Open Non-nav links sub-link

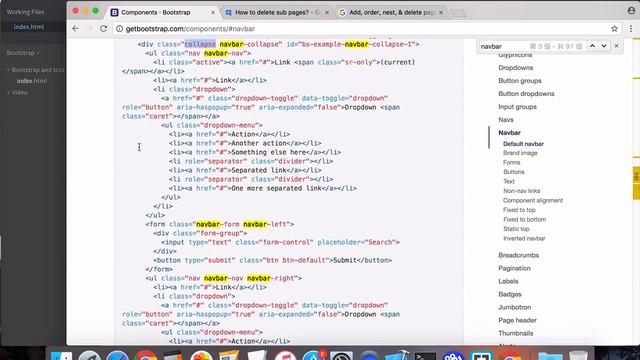pos(521,191)
